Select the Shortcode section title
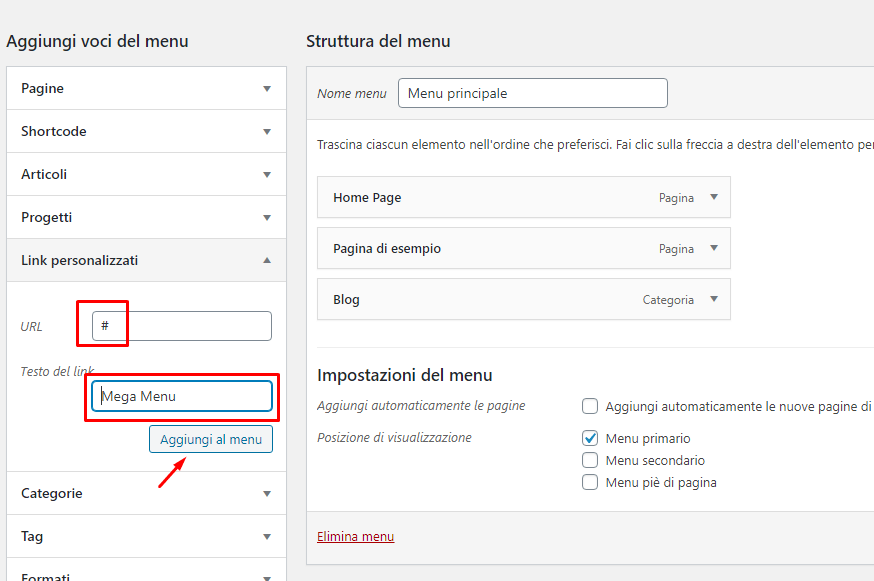This screenshot has height=581, width=874. click(x=54, y=131)
